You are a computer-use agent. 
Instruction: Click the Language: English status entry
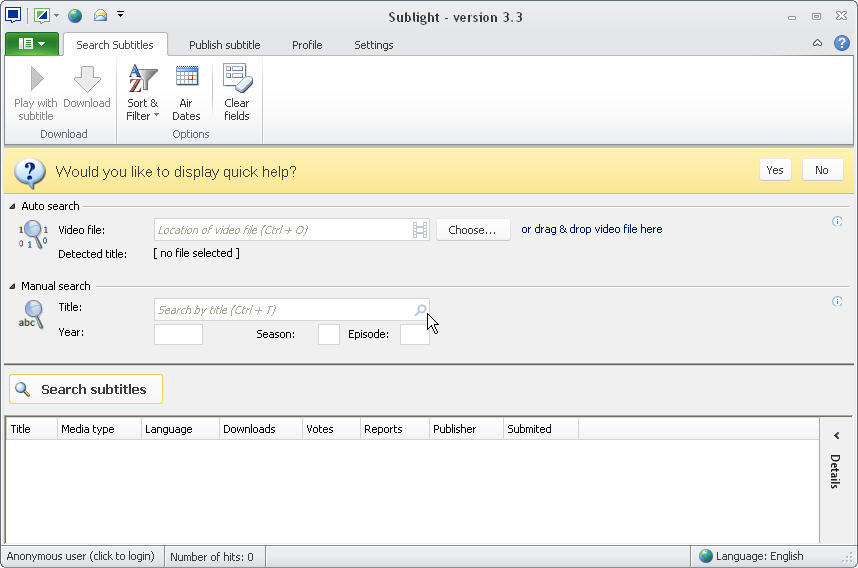pyautogui.click(x=752, y=557)
